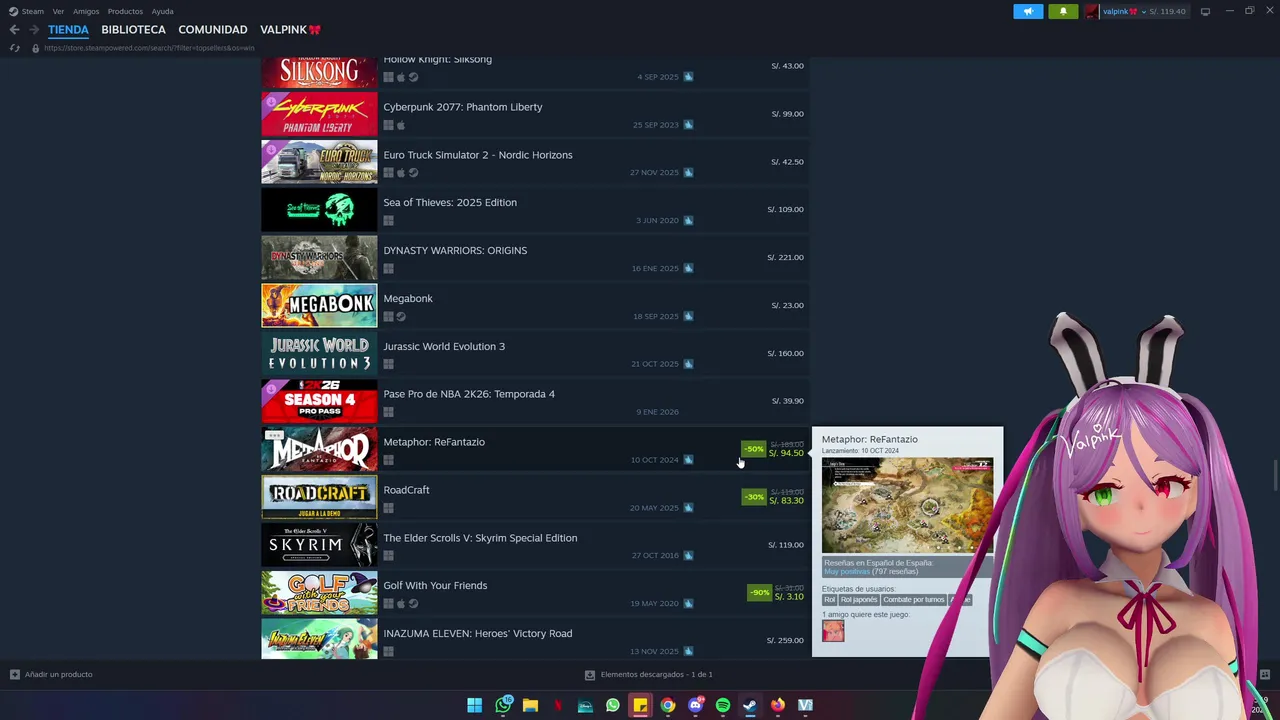
Task: Click the Rol tag in Metaphor popup
Action: click(829, 600)
